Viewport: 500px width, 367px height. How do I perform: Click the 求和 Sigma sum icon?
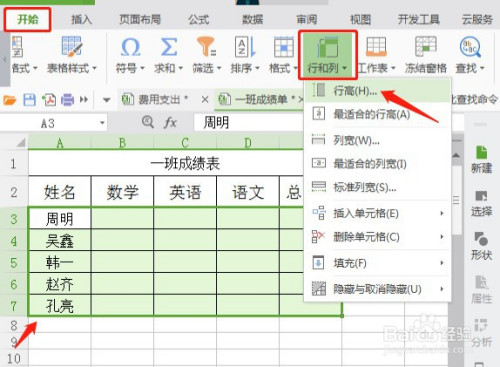point(169,47)
